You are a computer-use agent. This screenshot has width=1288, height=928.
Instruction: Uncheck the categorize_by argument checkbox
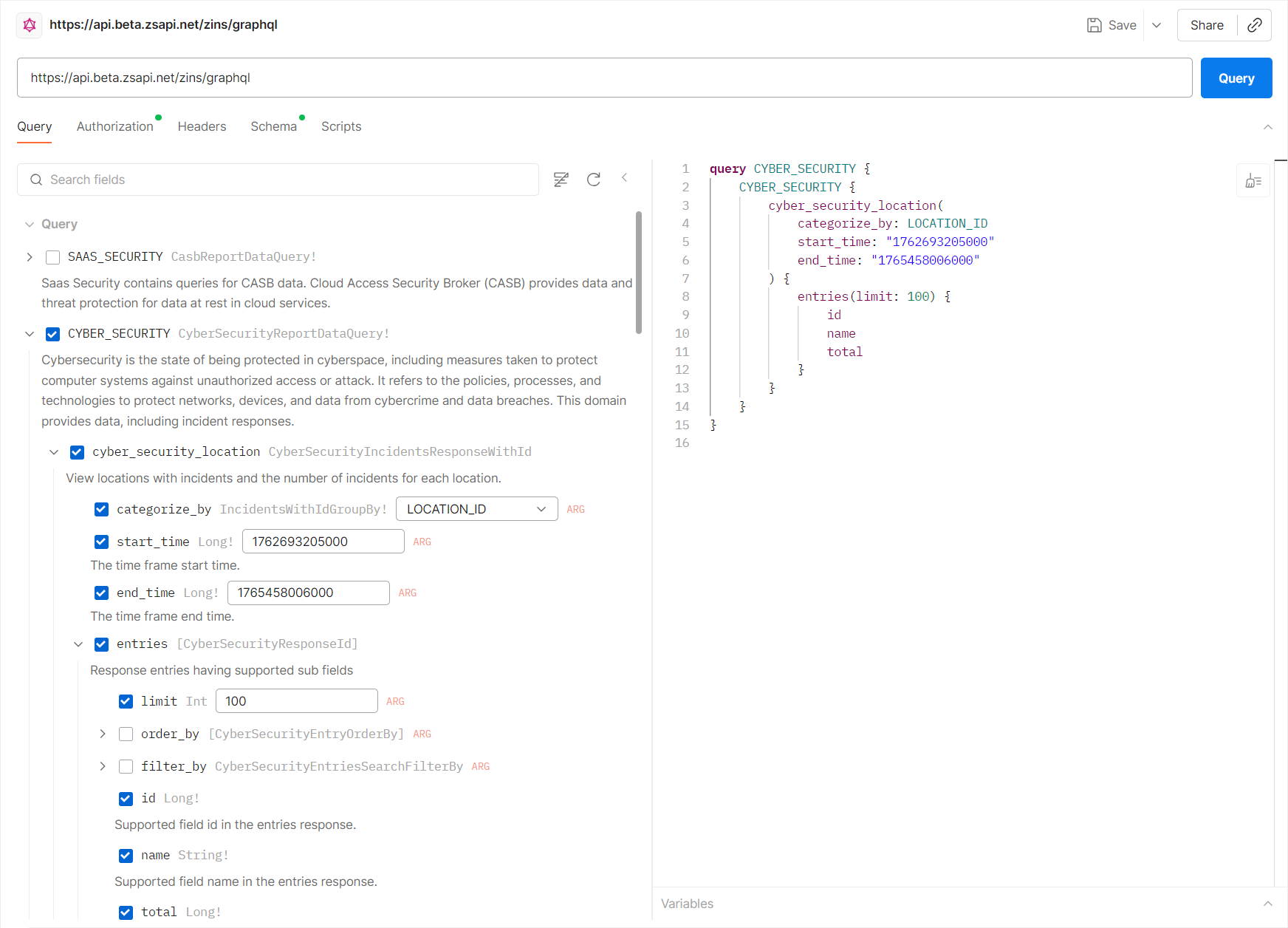coord(101,510)
